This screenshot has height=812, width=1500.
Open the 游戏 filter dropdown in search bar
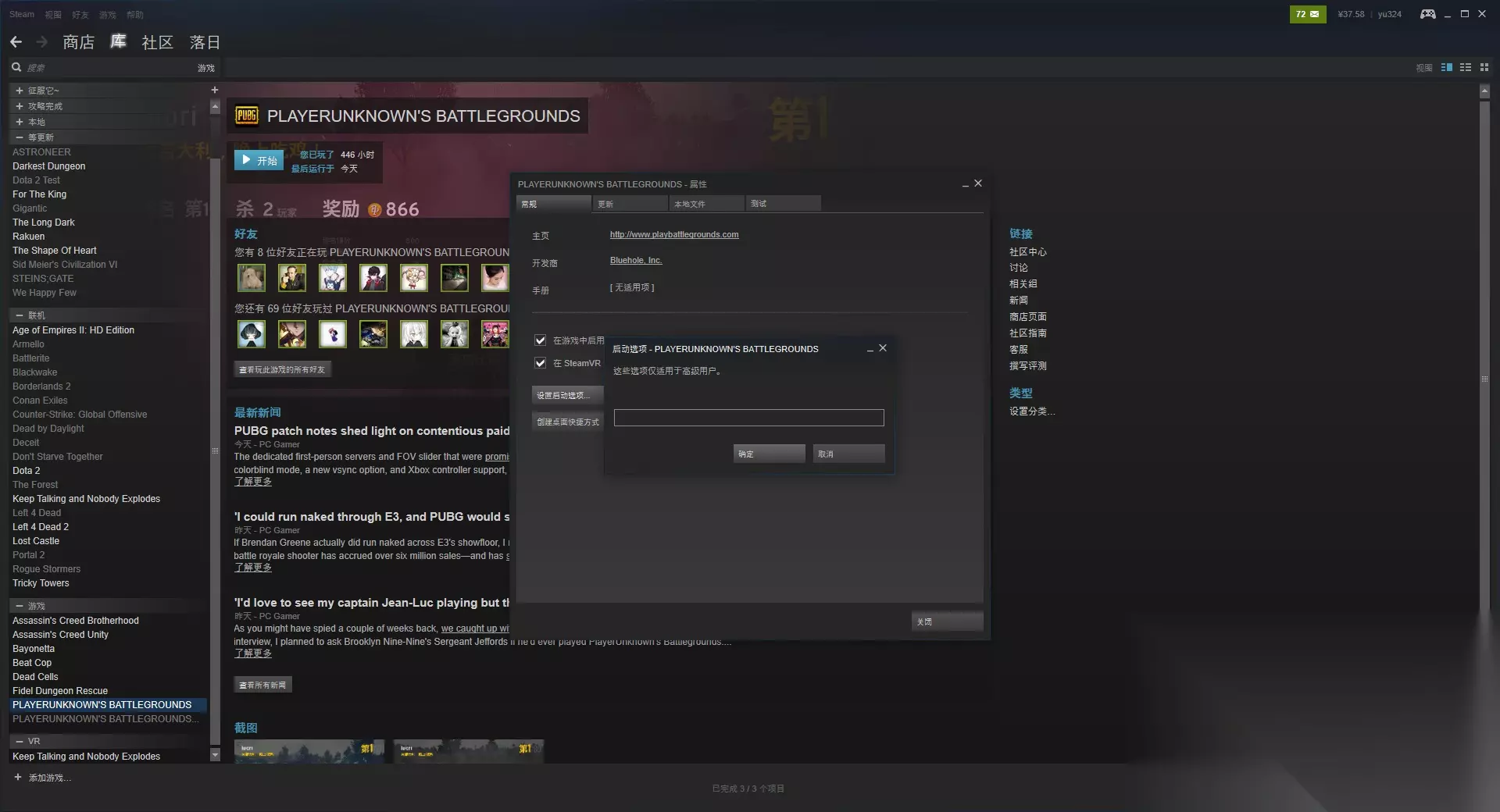point(205,68)
